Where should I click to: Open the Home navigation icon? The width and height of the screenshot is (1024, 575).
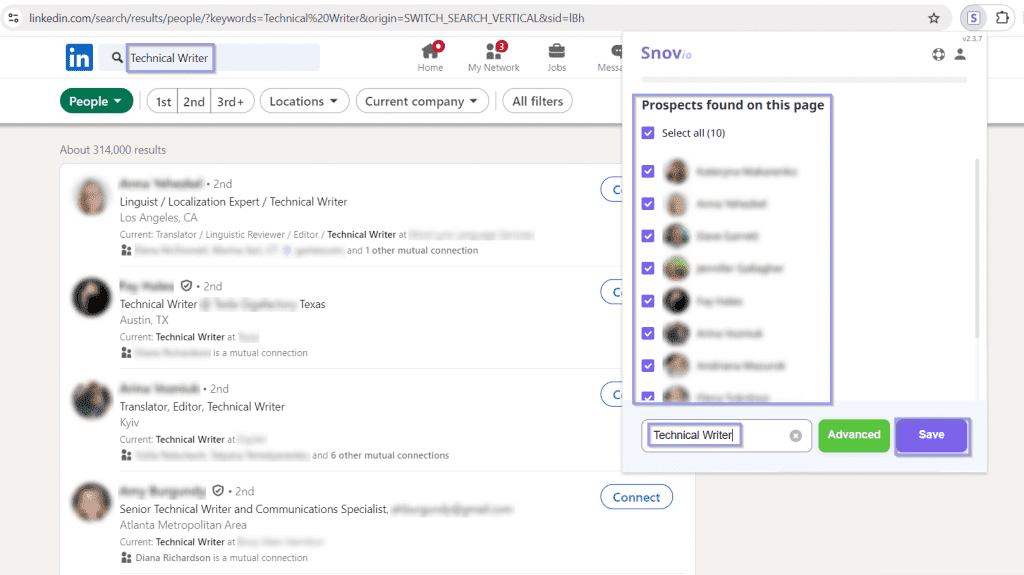click(x=430, y=51)
